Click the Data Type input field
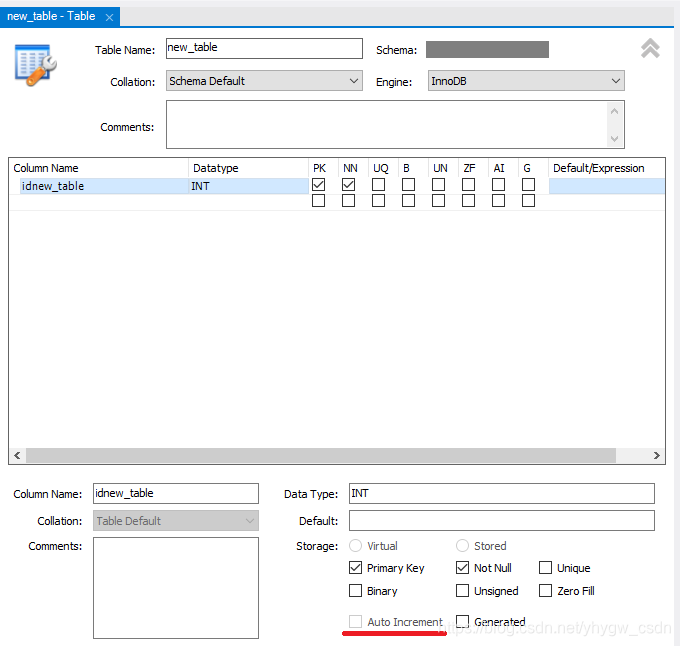 click(502, 493)
